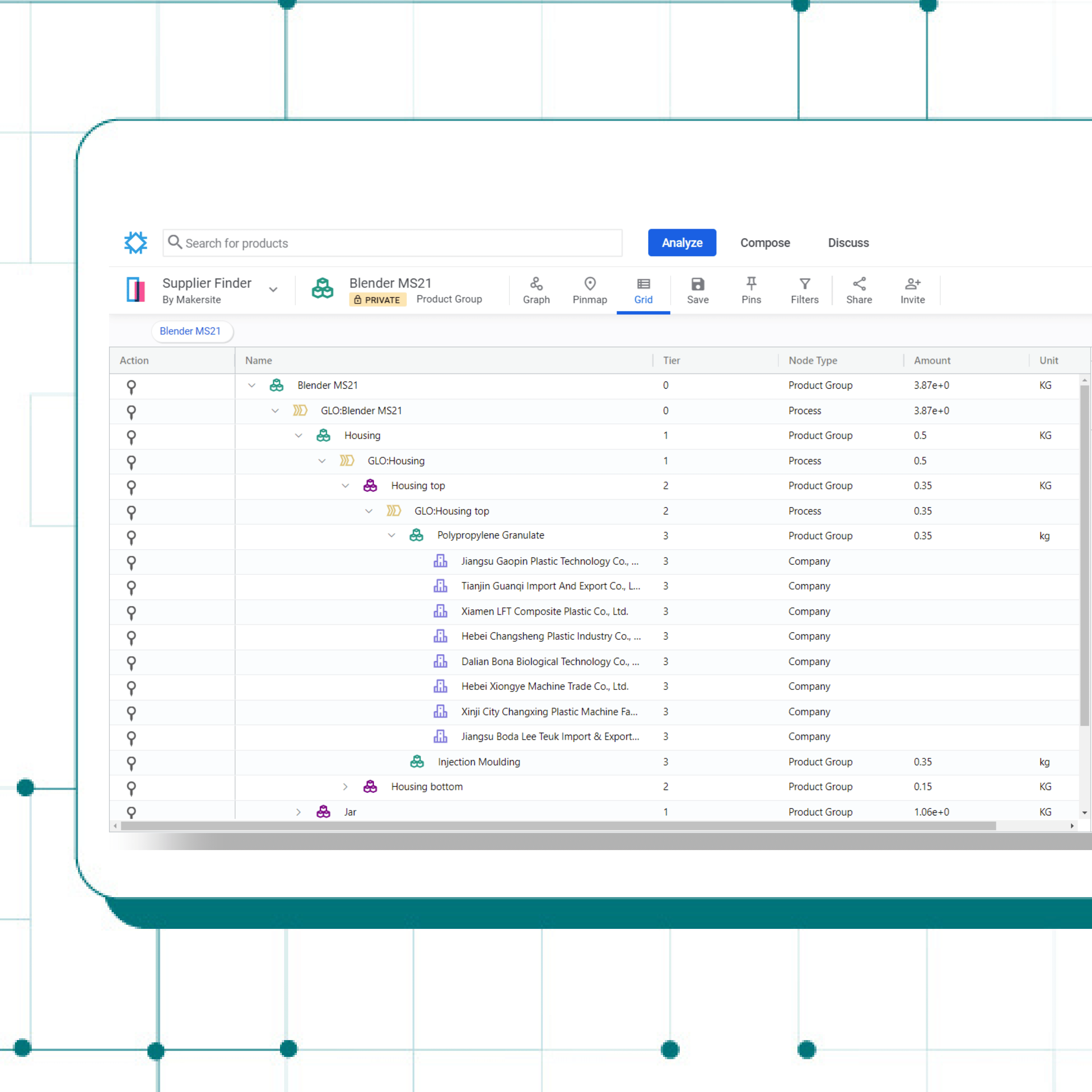Viewport: 1092px width, 1092px height.
Task: Expand the Housing bottom node
Action: [x=345, y=787]
